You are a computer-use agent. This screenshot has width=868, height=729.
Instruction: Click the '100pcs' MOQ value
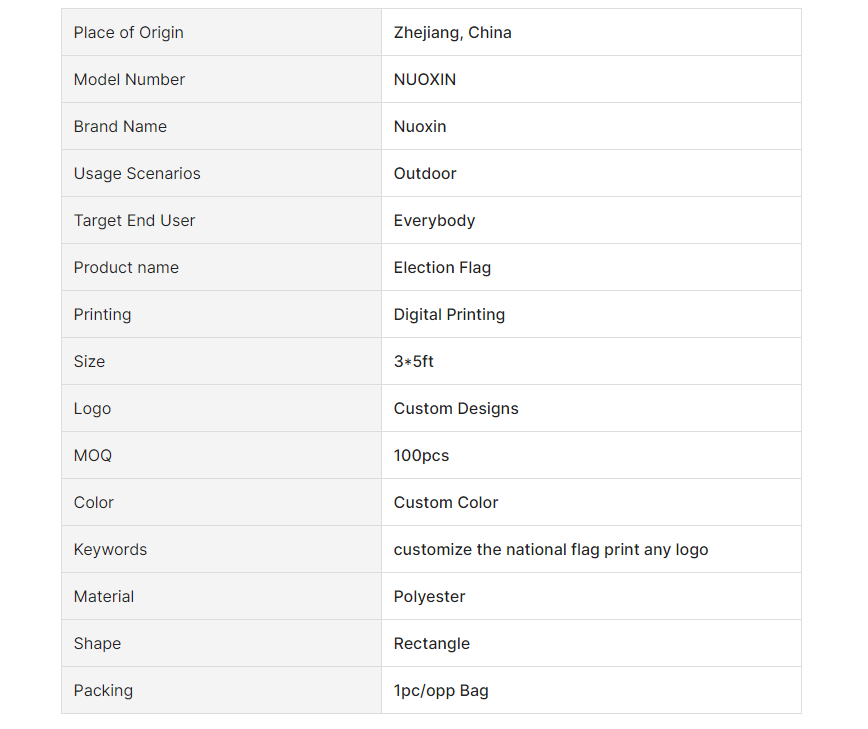pos(421,456)
